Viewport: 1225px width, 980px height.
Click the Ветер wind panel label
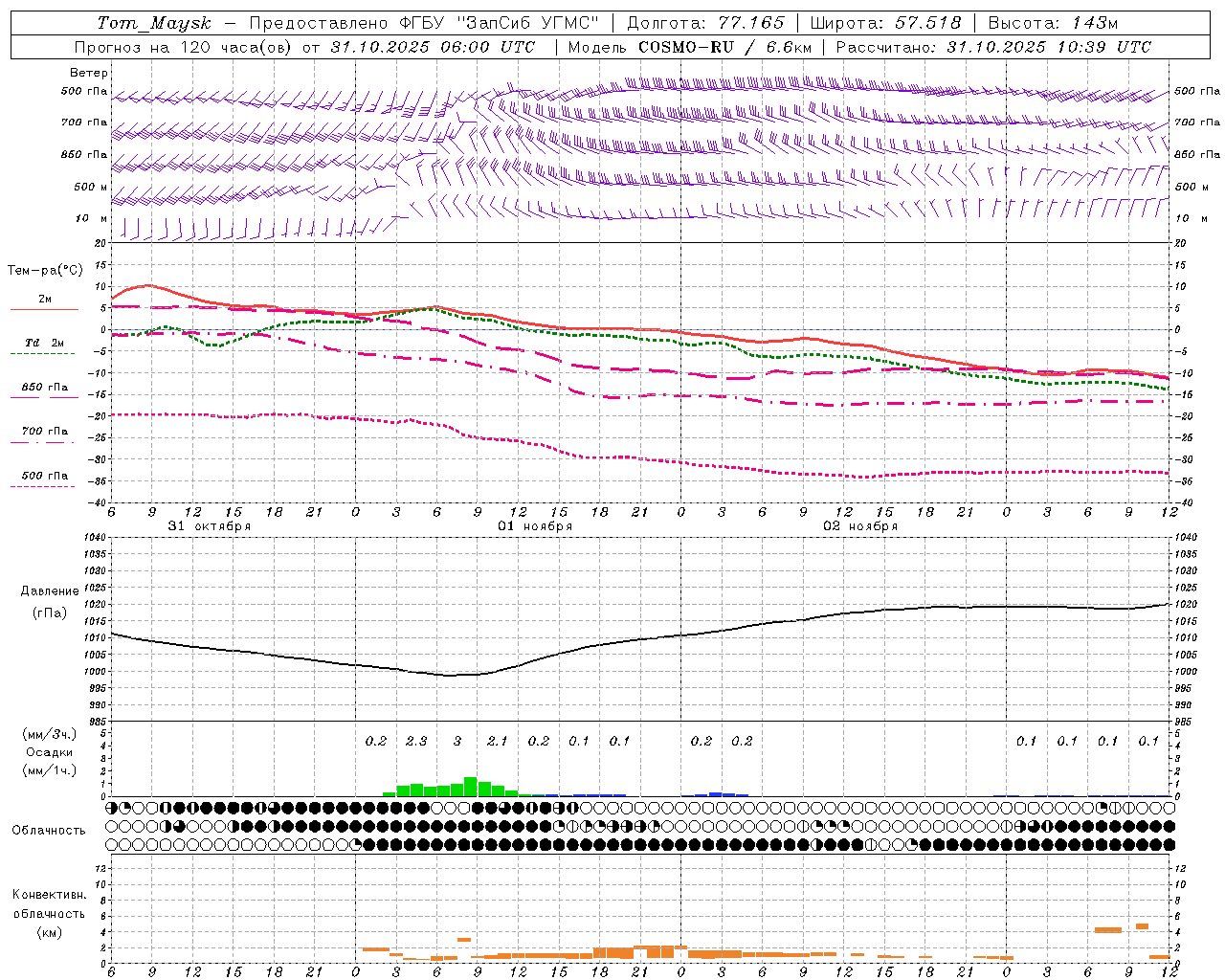click(x=89, y=73)
